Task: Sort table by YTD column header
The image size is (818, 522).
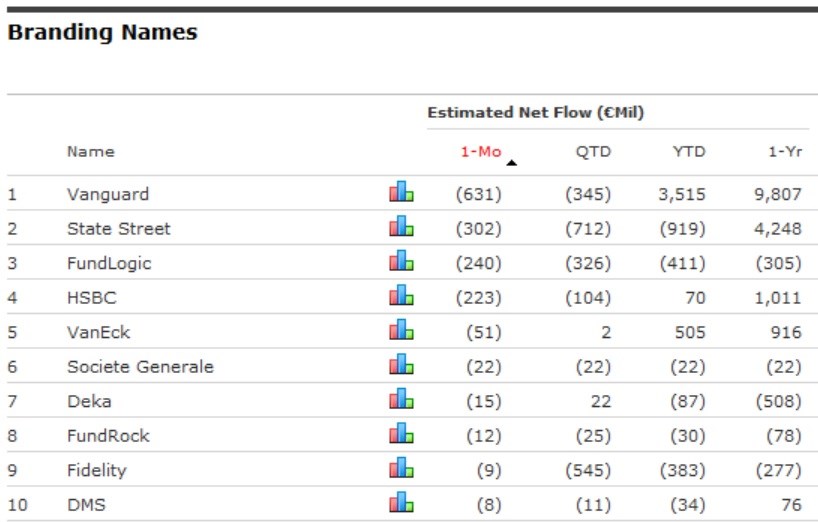Action: click(x=688, y=152)
